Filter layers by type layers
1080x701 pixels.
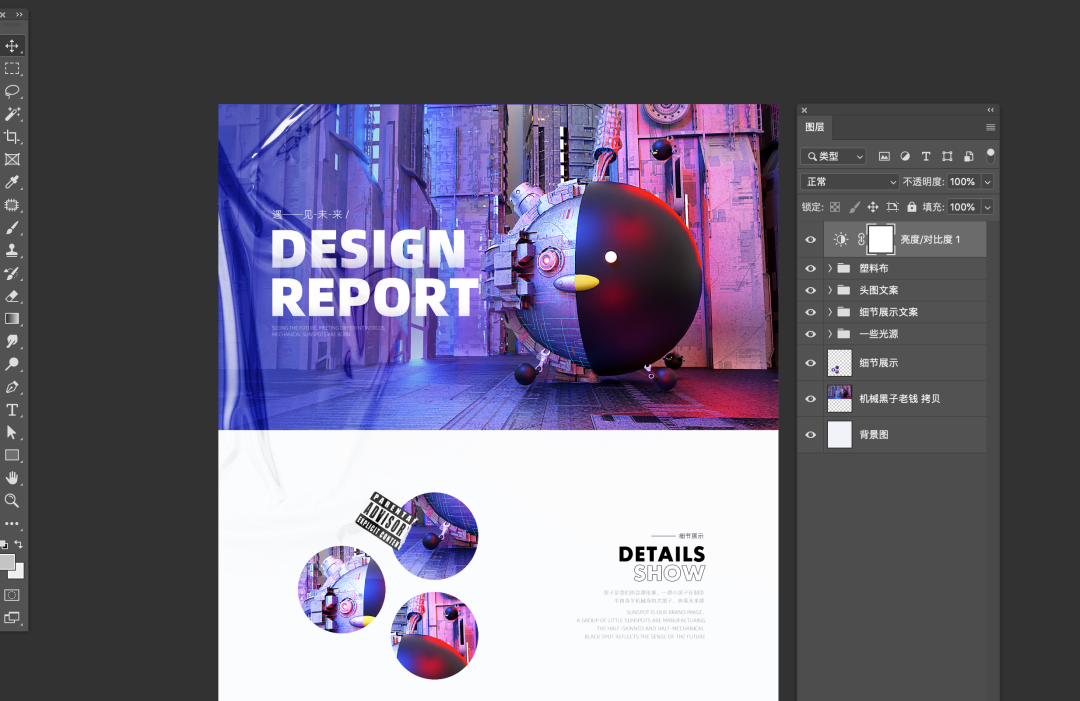(x=926, y=156)
